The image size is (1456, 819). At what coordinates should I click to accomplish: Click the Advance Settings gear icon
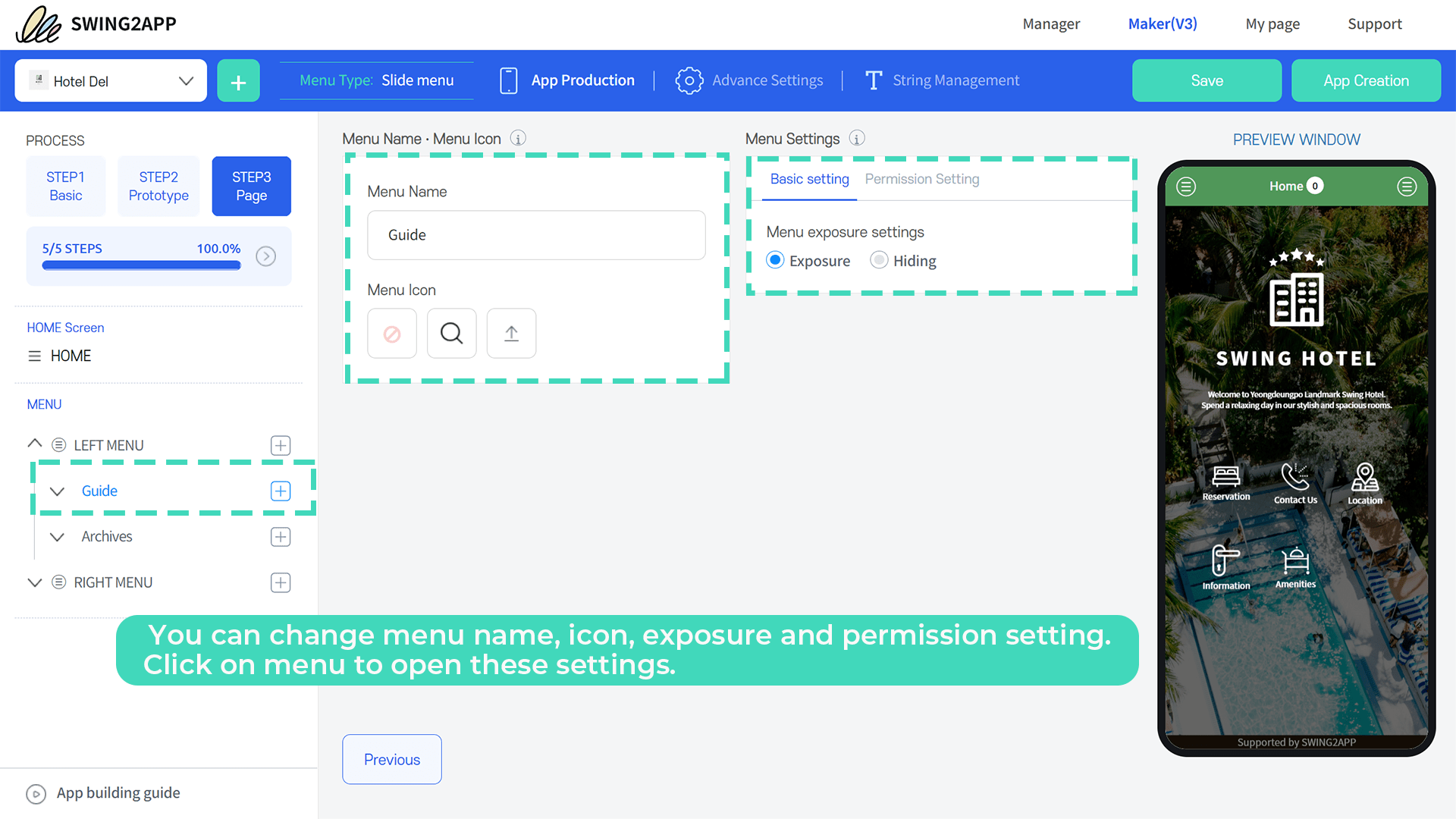pos(689,80)
